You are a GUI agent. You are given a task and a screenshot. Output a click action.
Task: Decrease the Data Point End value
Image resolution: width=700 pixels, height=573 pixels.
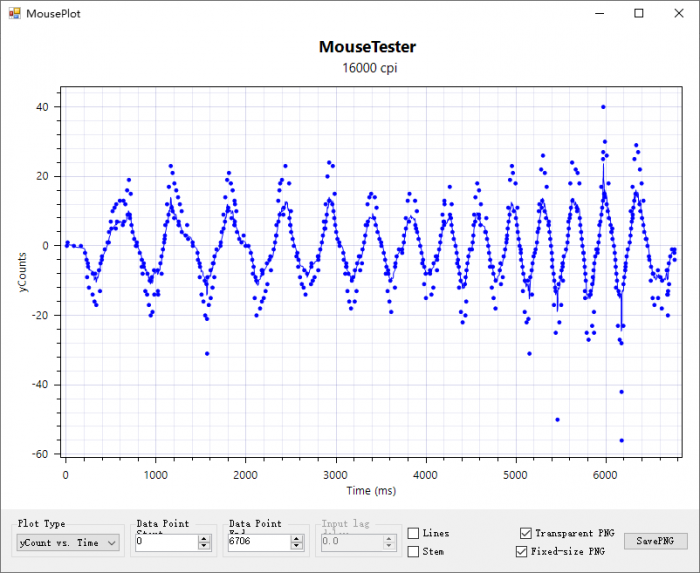[296, 546]
